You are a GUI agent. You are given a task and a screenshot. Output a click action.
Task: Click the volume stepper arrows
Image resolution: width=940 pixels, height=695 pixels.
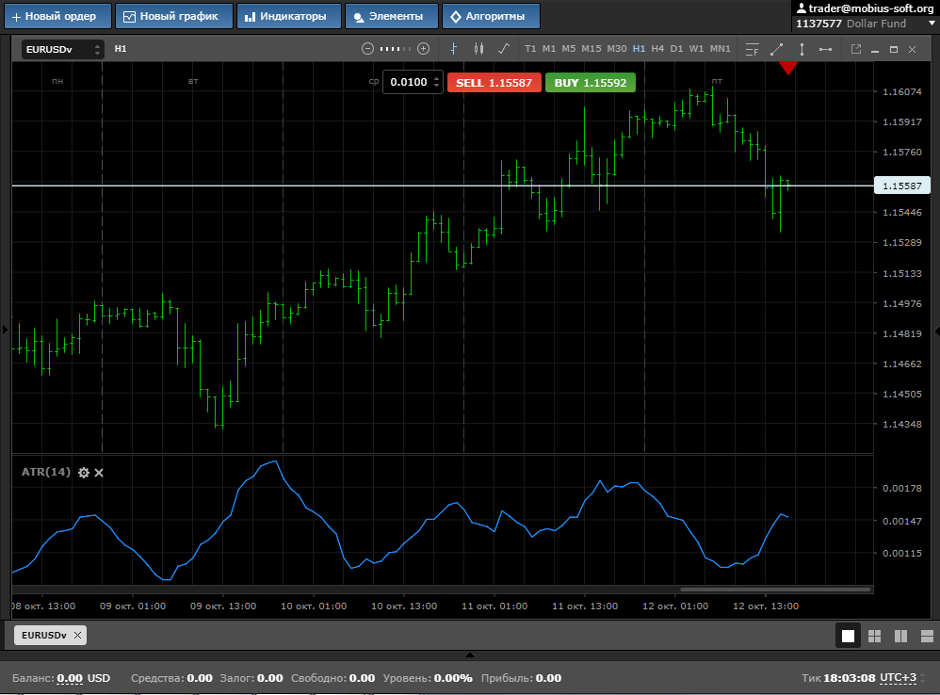click(436, 82)
